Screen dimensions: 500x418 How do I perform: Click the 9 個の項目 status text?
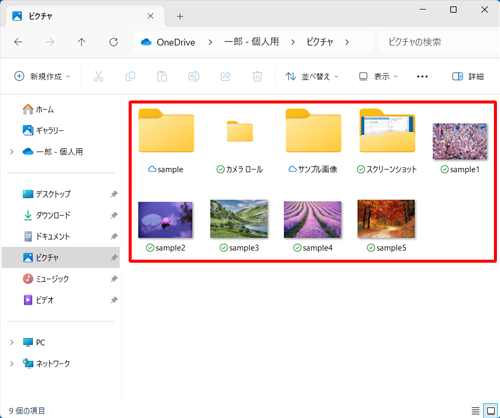coord(27,411)
